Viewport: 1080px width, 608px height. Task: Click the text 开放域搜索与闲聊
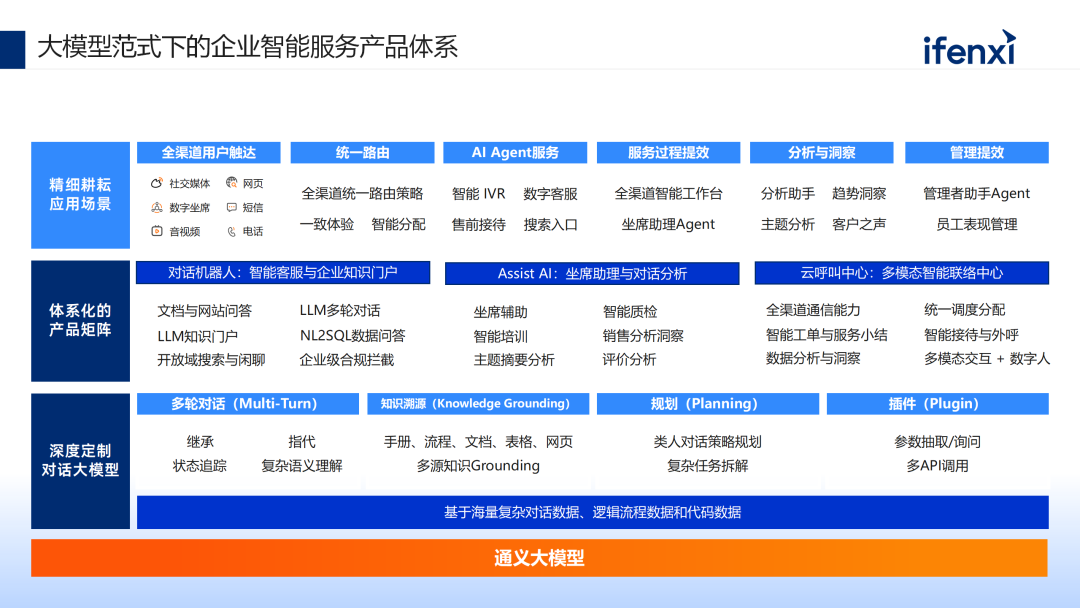tap(211, 360)
